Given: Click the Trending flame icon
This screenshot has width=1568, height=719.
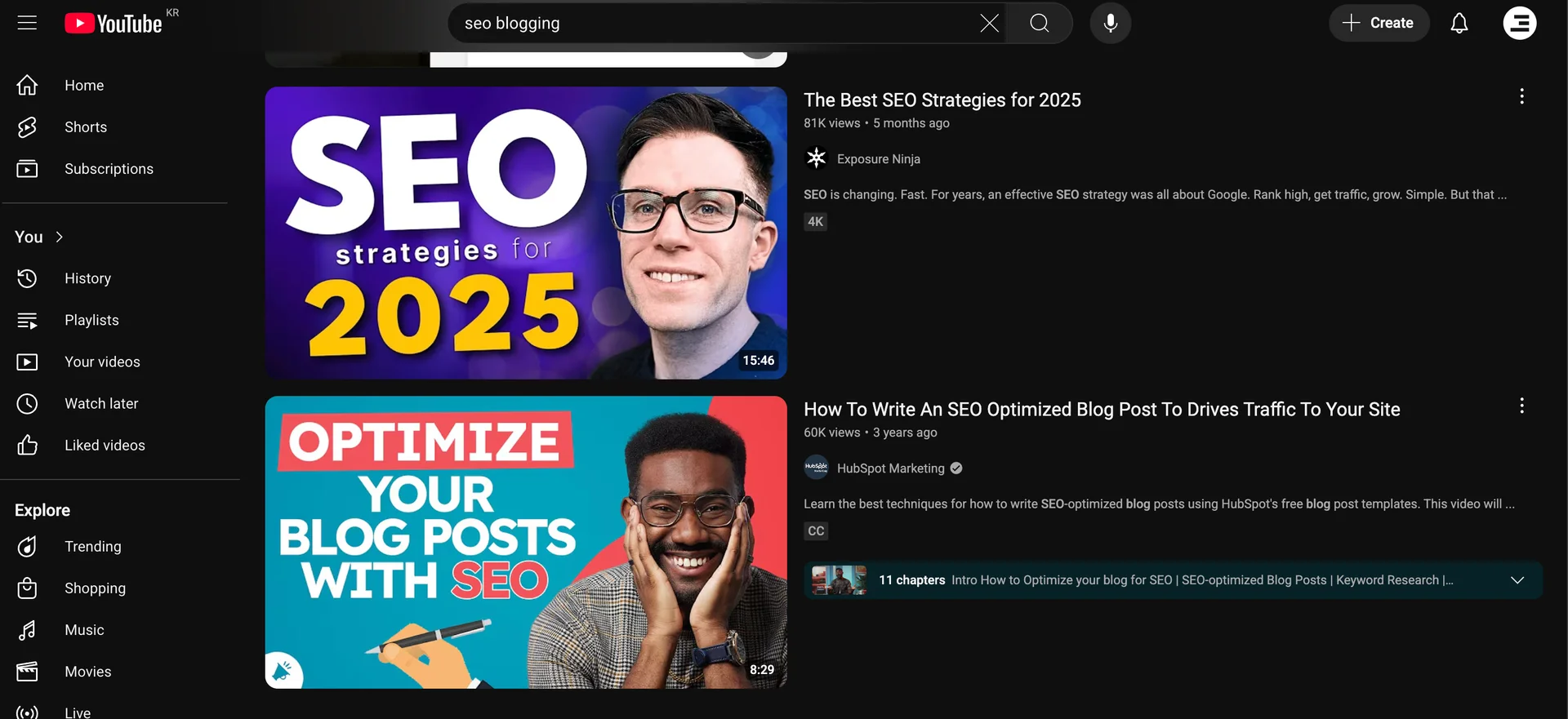Looking at the screenshot, I should click(27, 546).
